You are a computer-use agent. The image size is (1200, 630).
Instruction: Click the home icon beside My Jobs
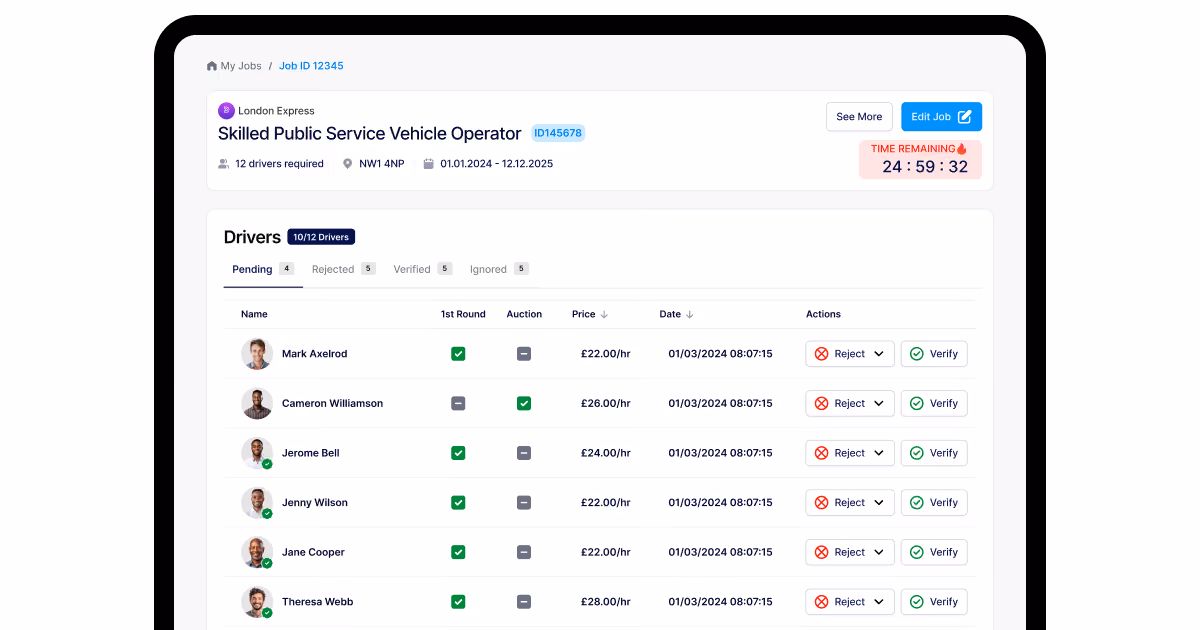click(212, 66)
